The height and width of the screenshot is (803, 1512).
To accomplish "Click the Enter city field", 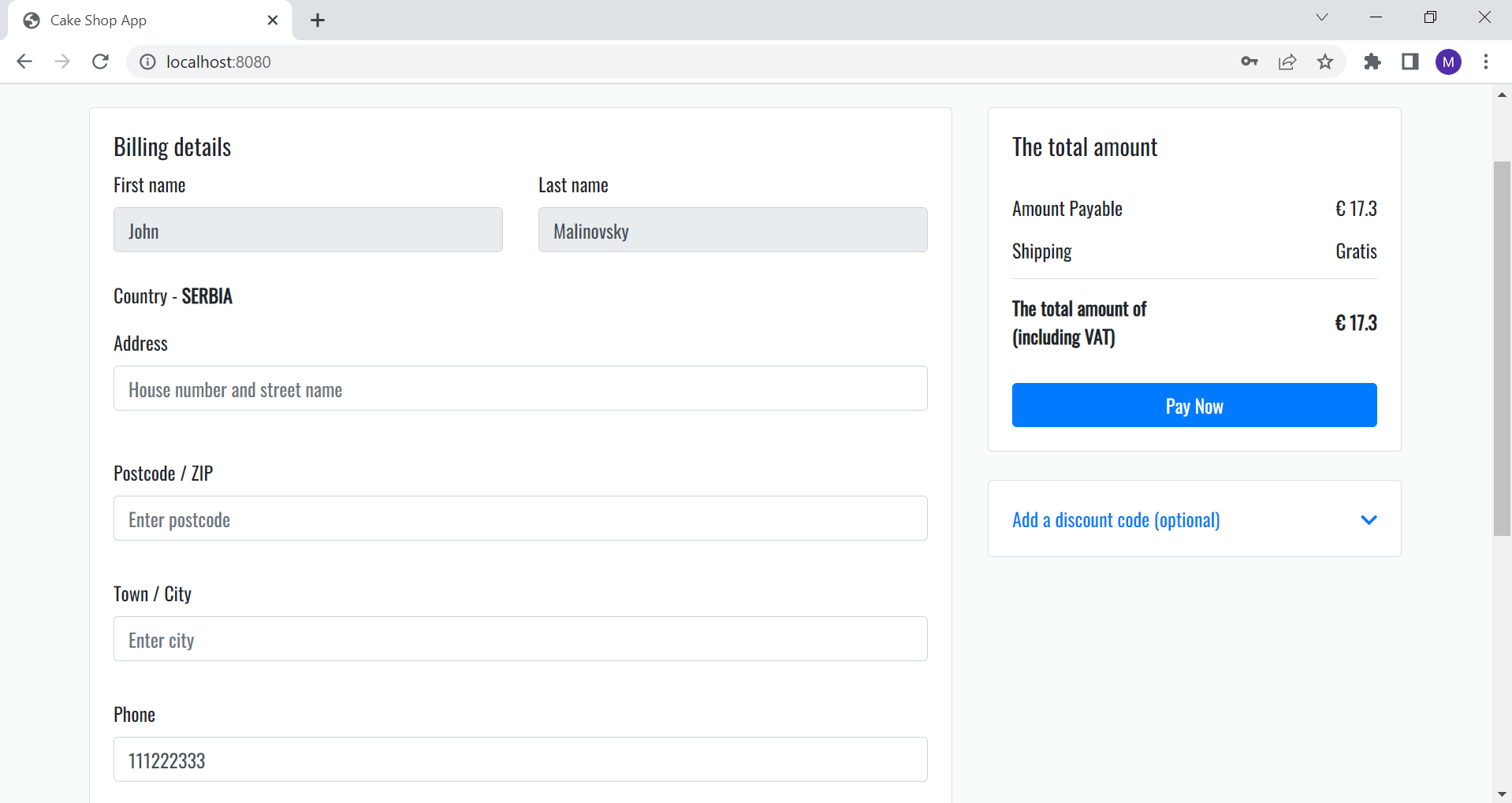I will [x=520, y=639].
